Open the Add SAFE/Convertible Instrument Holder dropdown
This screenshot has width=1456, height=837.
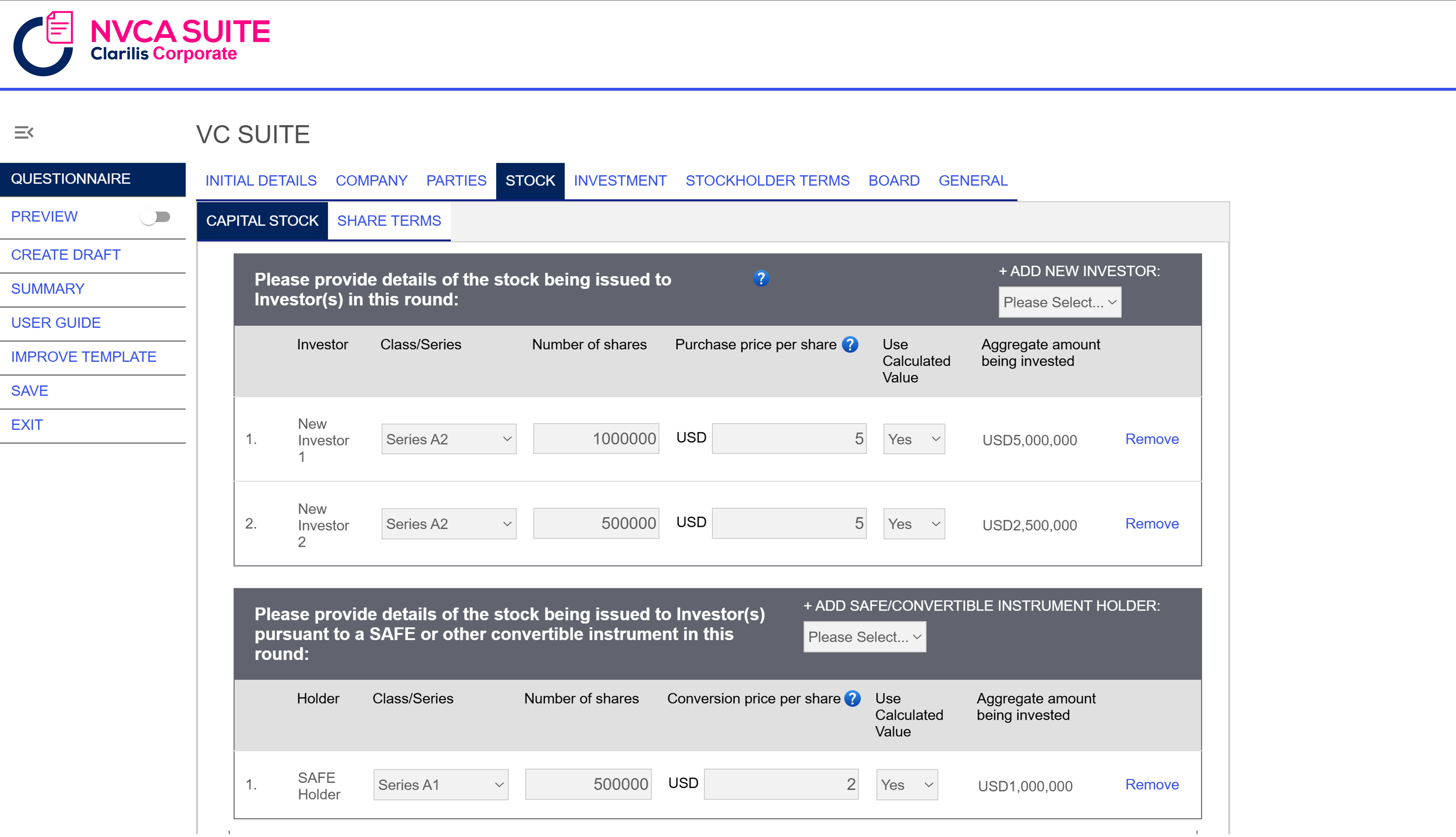pyautogui.click(x=864, y=636)
